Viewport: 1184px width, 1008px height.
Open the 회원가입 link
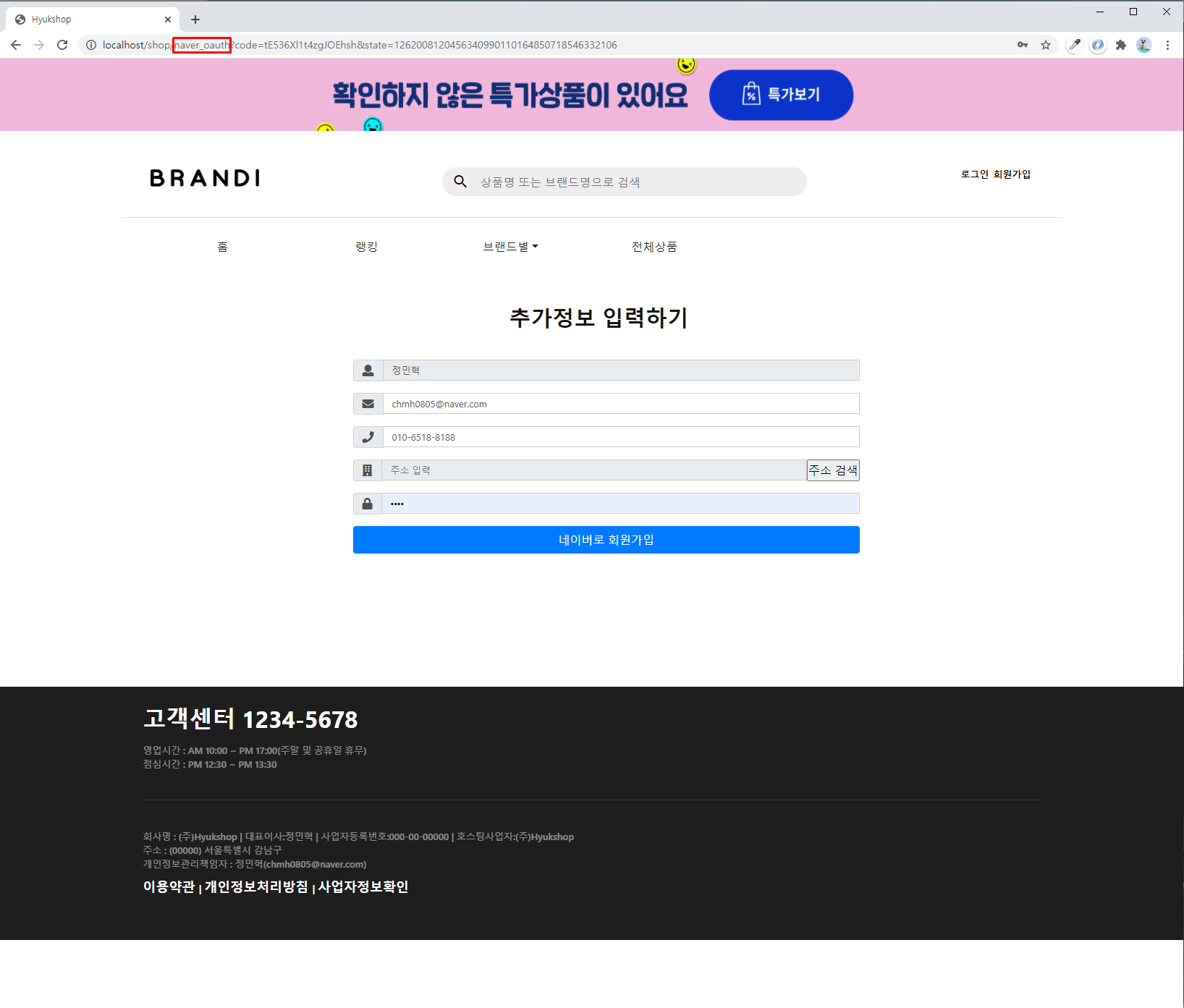(x=1012, y=174)
